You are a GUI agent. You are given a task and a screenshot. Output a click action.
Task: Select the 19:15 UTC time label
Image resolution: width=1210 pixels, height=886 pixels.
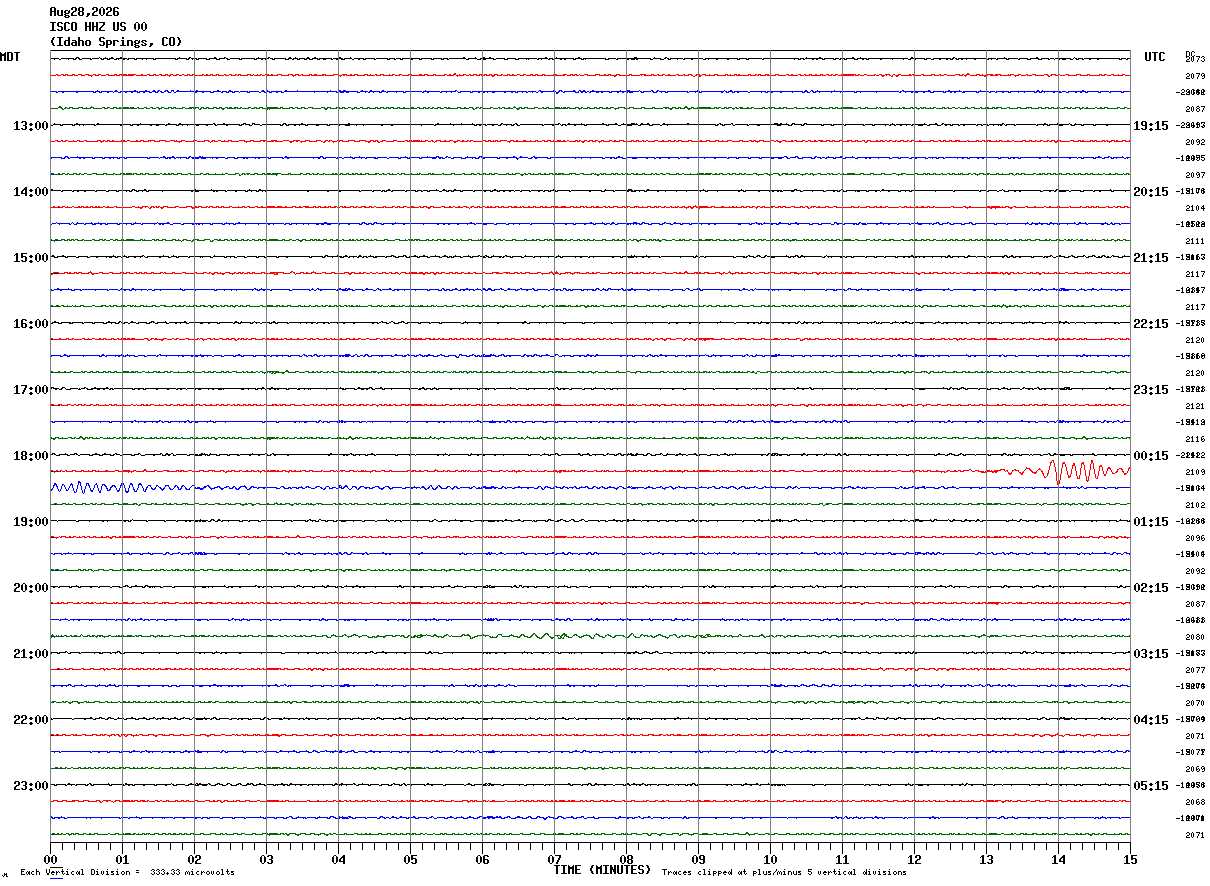[x=1150, y=126]
